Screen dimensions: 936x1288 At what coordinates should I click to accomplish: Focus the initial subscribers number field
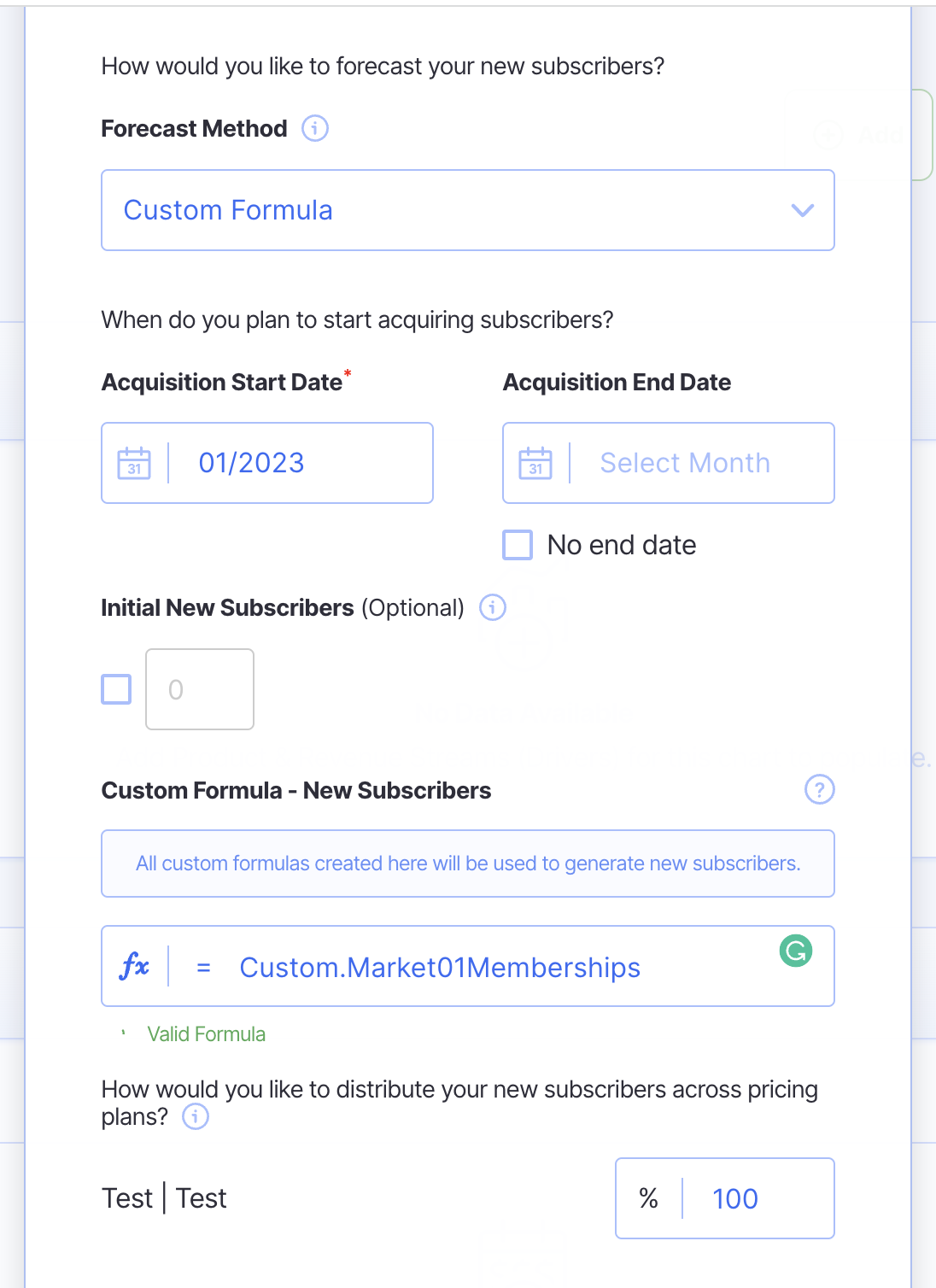[200, 689]
